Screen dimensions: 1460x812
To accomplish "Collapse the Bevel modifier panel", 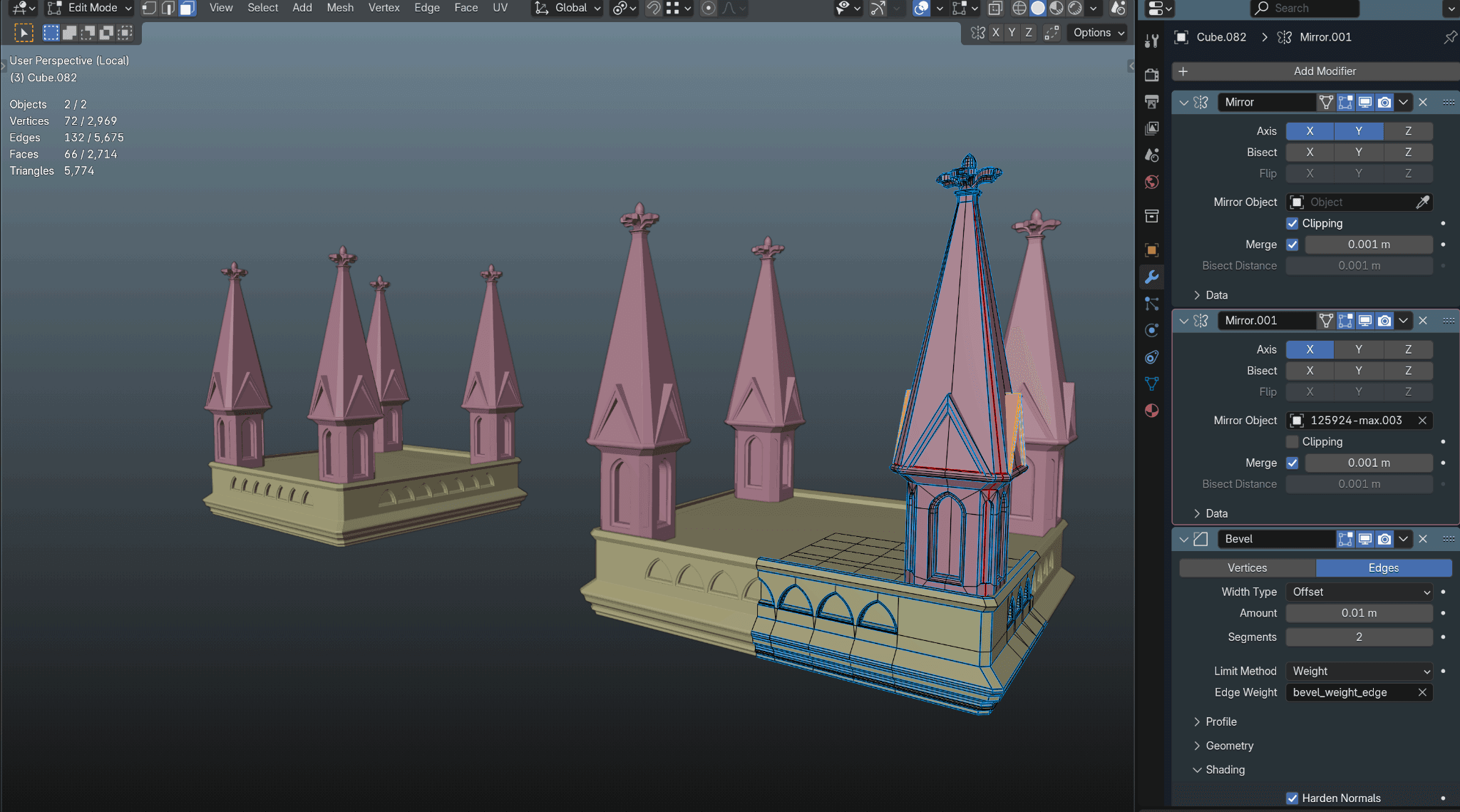I will tap(1183, 539).
